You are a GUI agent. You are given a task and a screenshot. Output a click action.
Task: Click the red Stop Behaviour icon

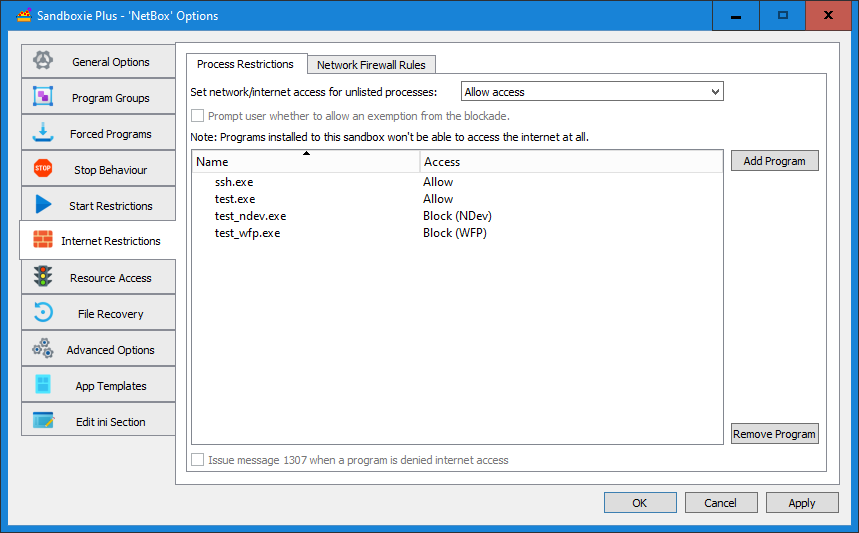[43, 169]
